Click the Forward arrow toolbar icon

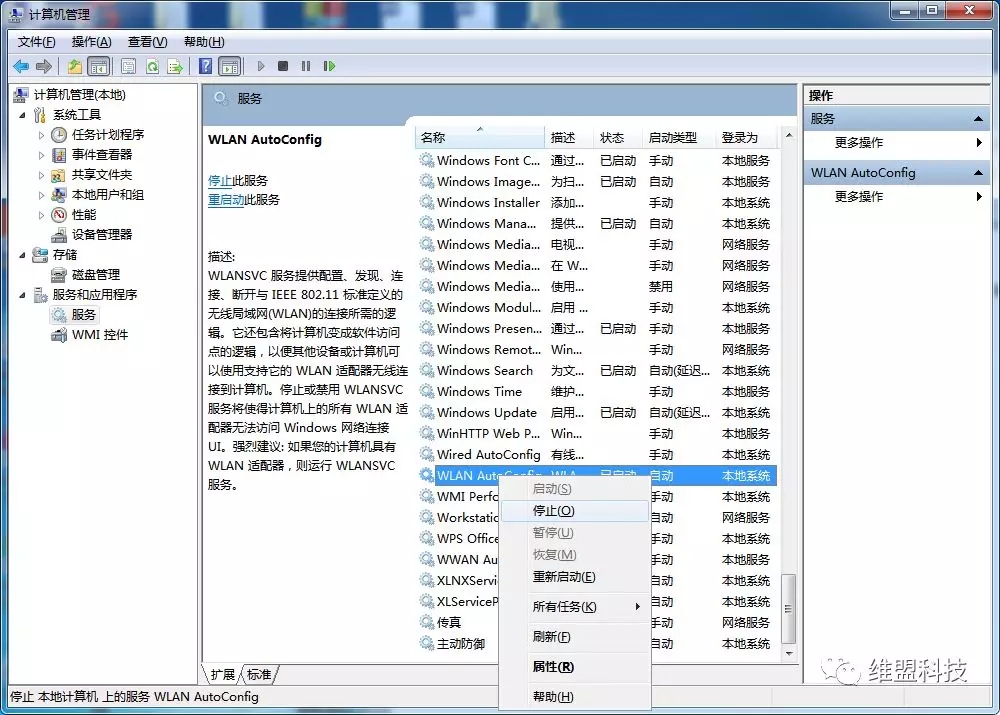44,66
